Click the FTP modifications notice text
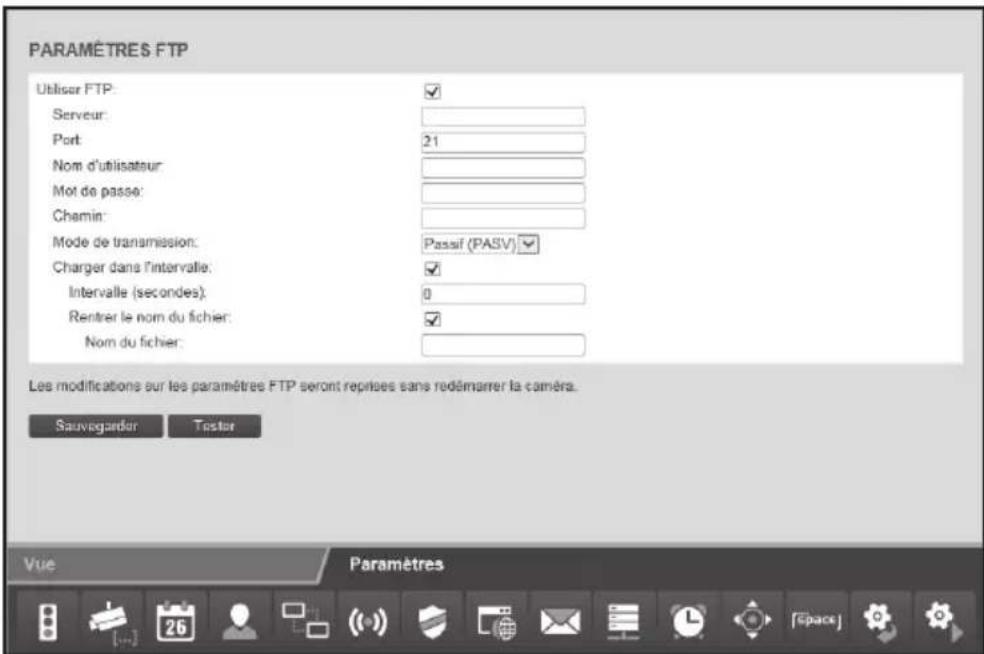Screen dimensions: 984x654 [302, 386]
